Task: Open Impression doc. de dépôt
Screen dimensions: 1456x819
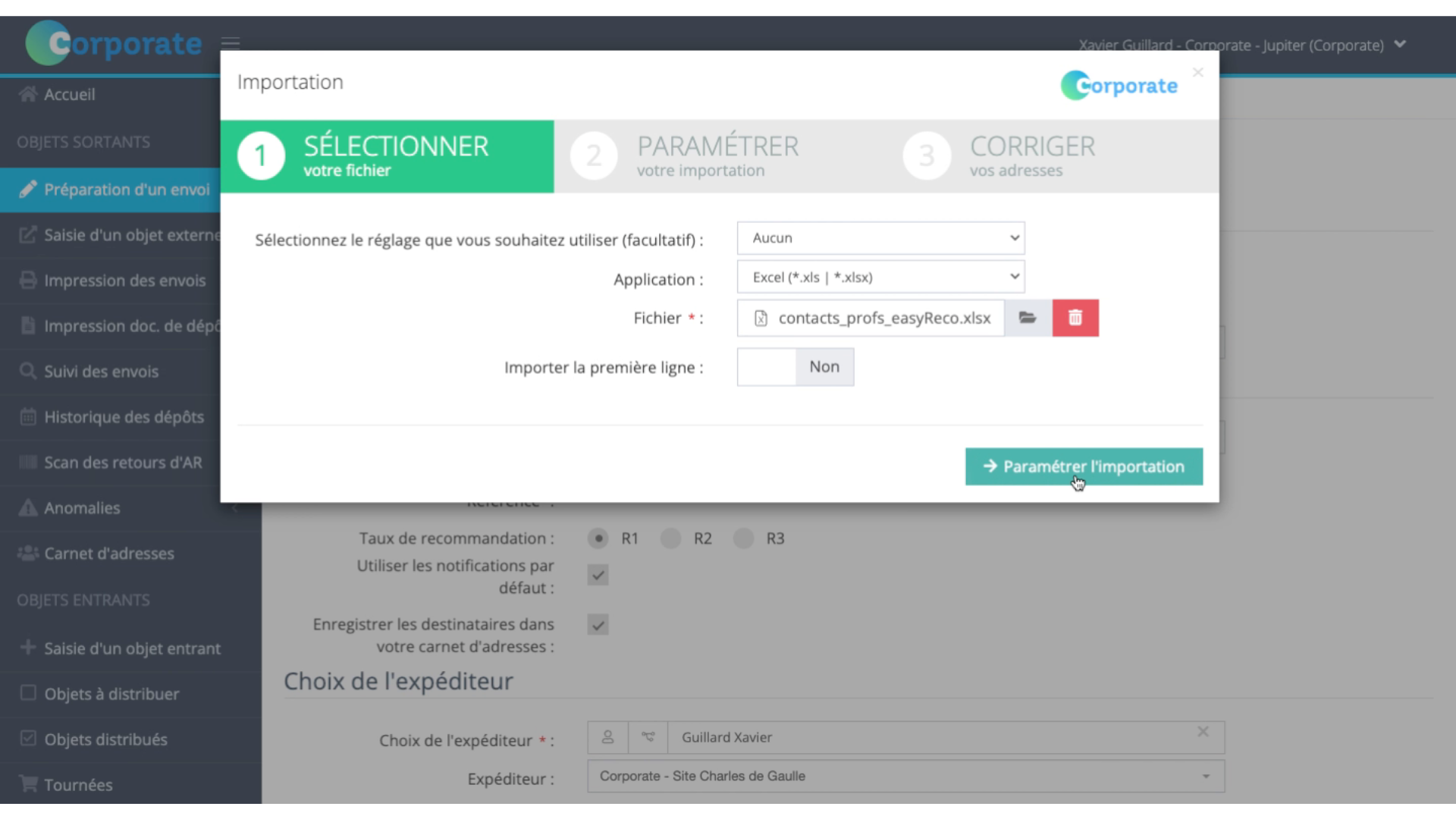Action: 110,326
